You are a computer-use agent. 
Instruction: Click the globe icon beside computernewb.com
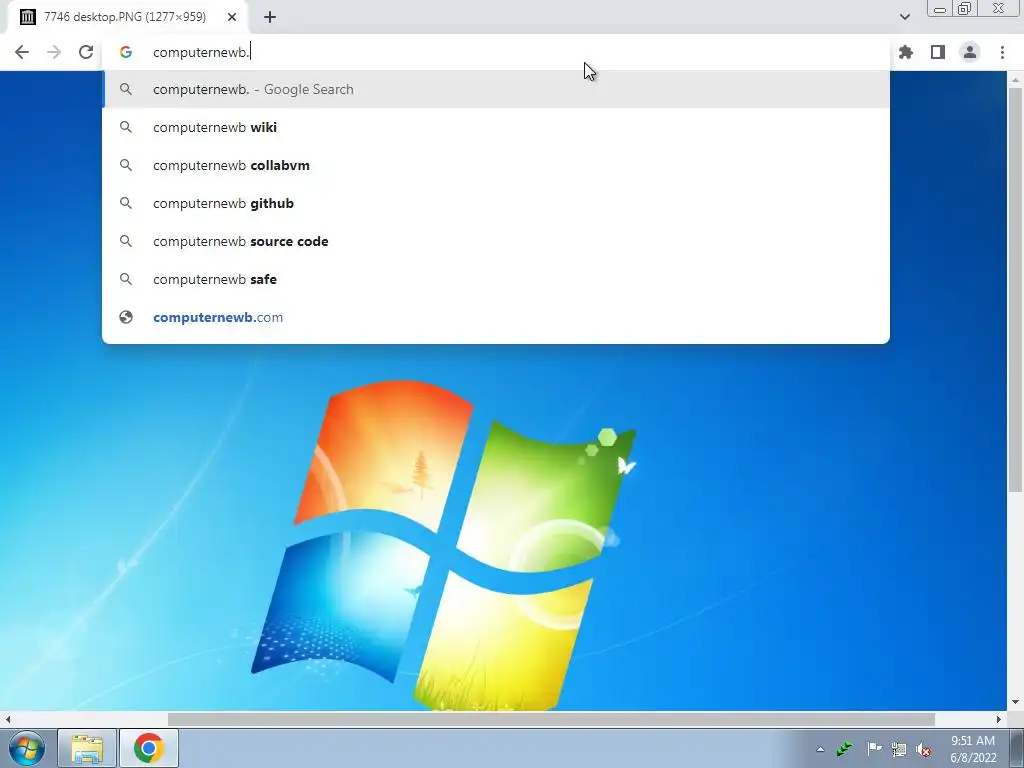pos(125,317)
